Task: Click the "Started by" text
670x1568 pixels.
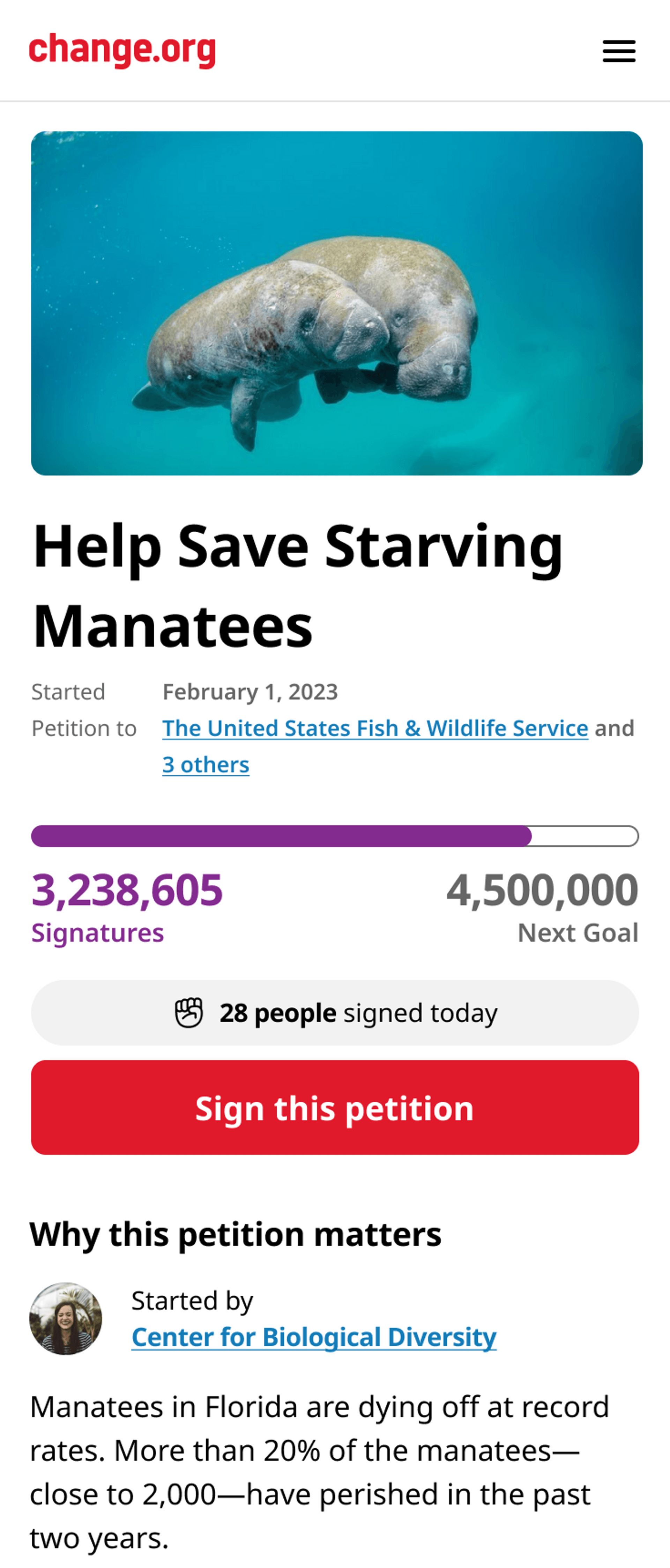Action: click(x=192, y=1300)
